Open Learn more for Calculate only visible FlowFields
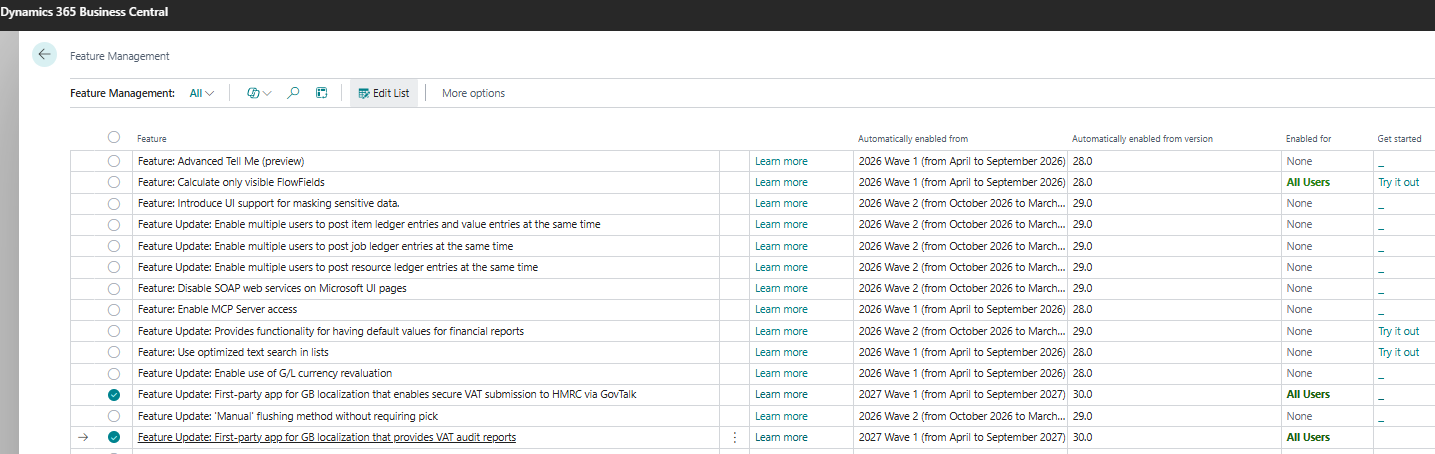Viewport: 1435px width, 454px height. [x=781, y=182]
